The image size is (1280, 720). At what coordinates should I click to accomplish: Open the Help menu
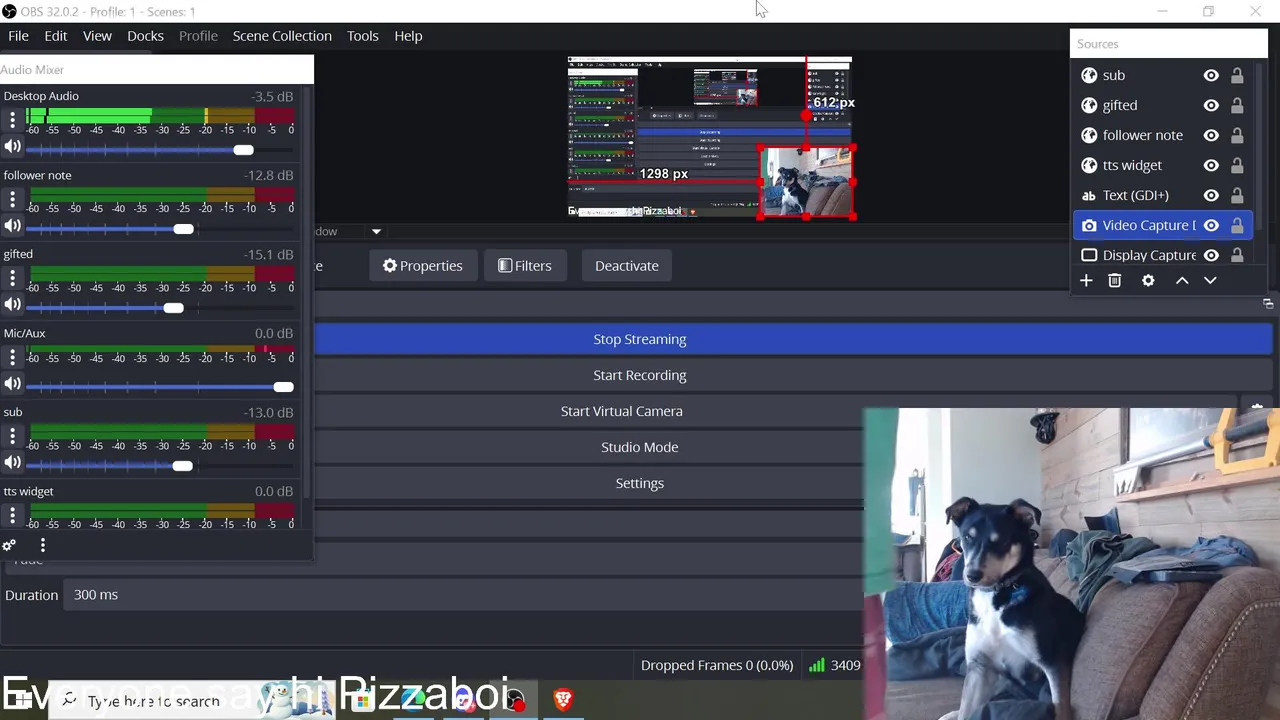click(x=408, y=36)
